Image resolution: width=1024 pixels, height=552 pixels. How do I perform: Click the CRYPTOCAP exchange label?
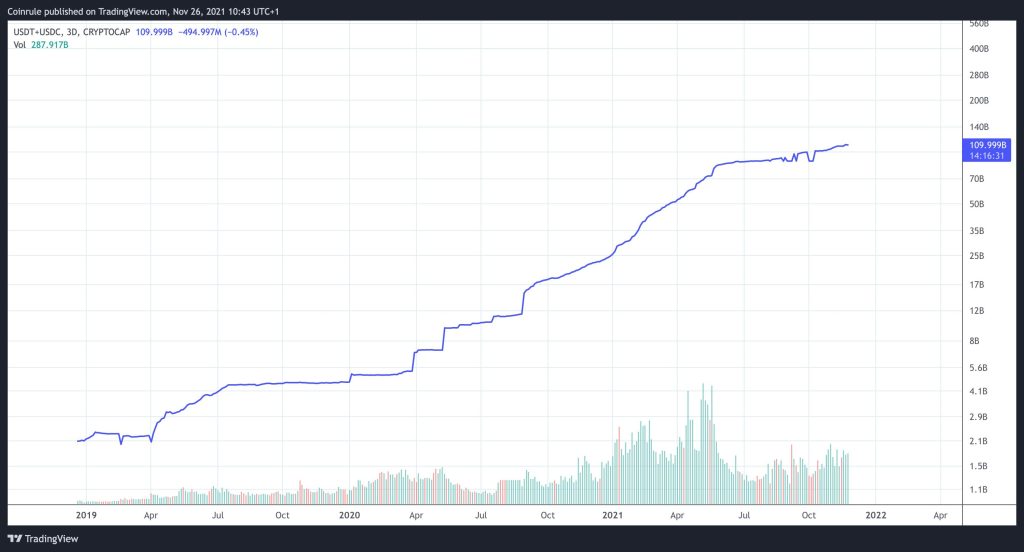click(106, 32)
